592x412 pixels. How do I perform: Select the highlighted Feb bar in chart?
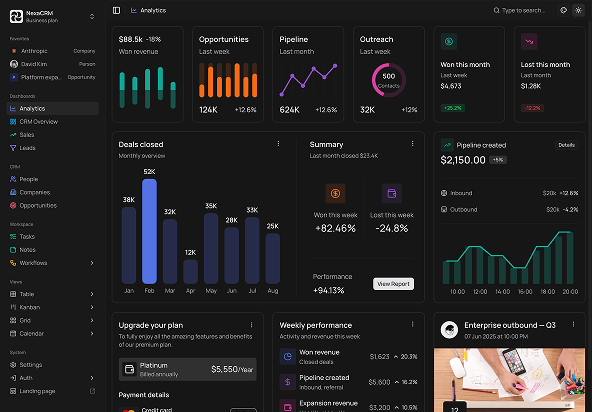149,231
